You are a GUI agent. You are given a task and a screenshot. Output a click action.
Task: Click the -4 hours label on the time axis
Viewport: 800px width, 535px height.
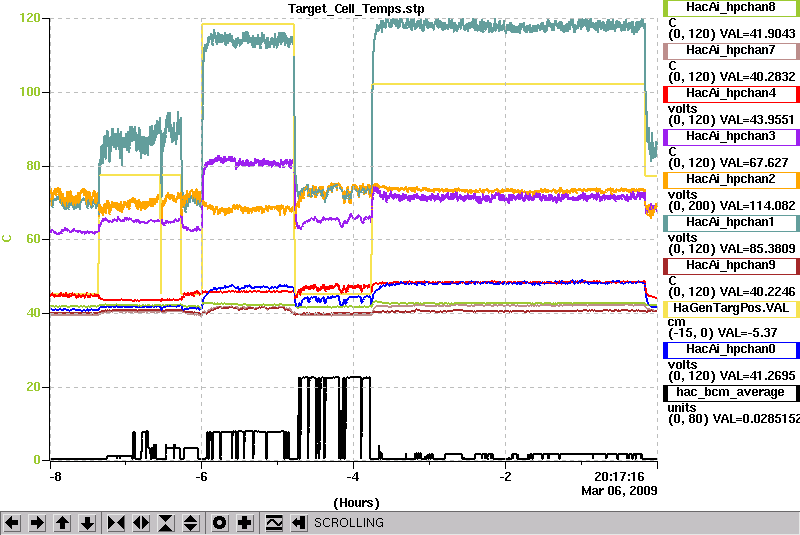coord(353,477)
